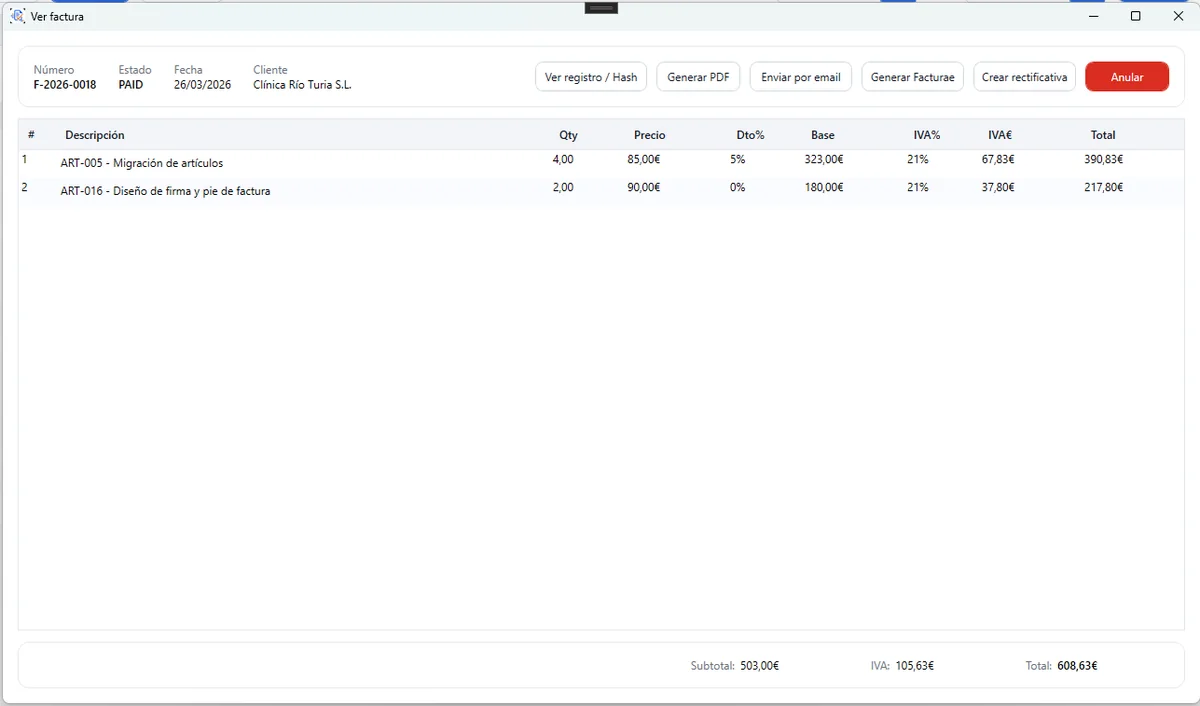Click line total 390,83€

pyautogui.click(x=1103, y=159)
